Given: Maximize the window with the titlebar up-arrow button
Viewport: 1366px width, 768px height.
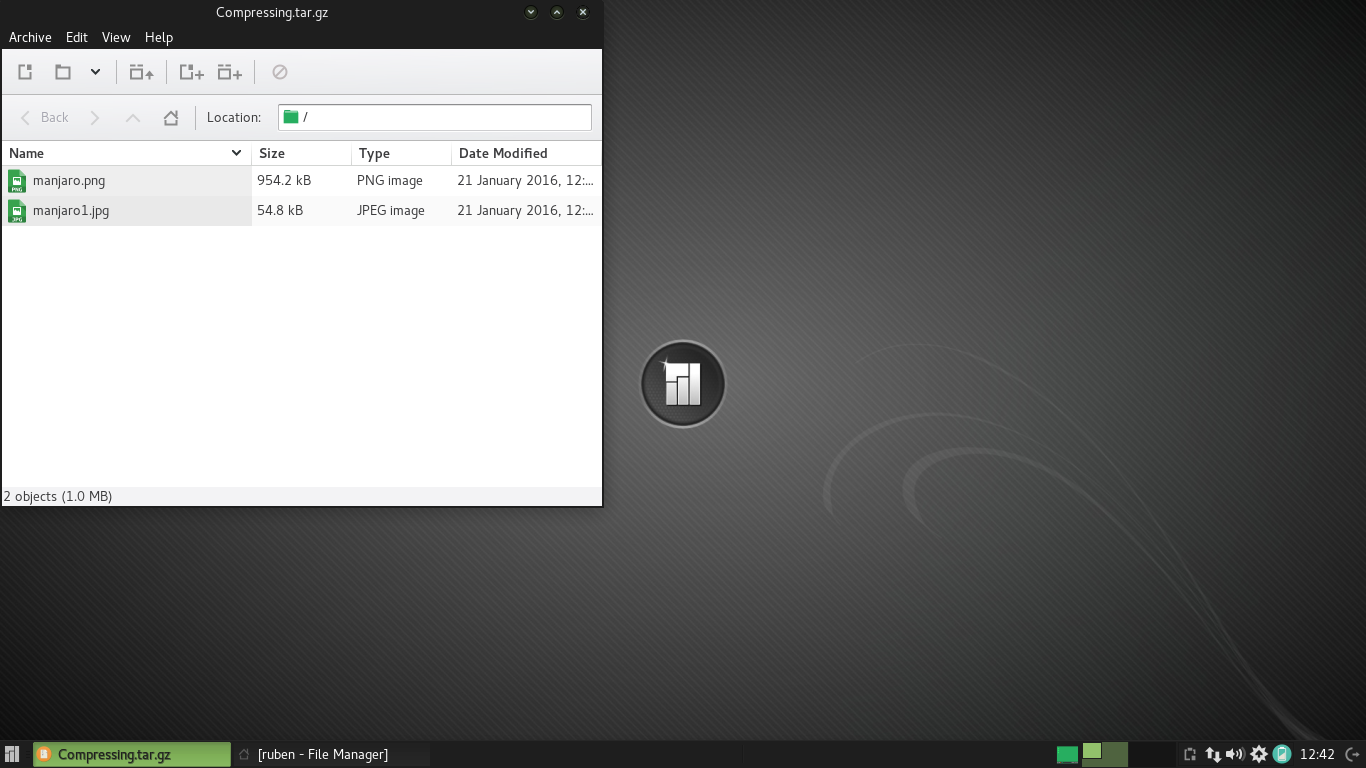Looking at the screenshot, I should point(557,12).
